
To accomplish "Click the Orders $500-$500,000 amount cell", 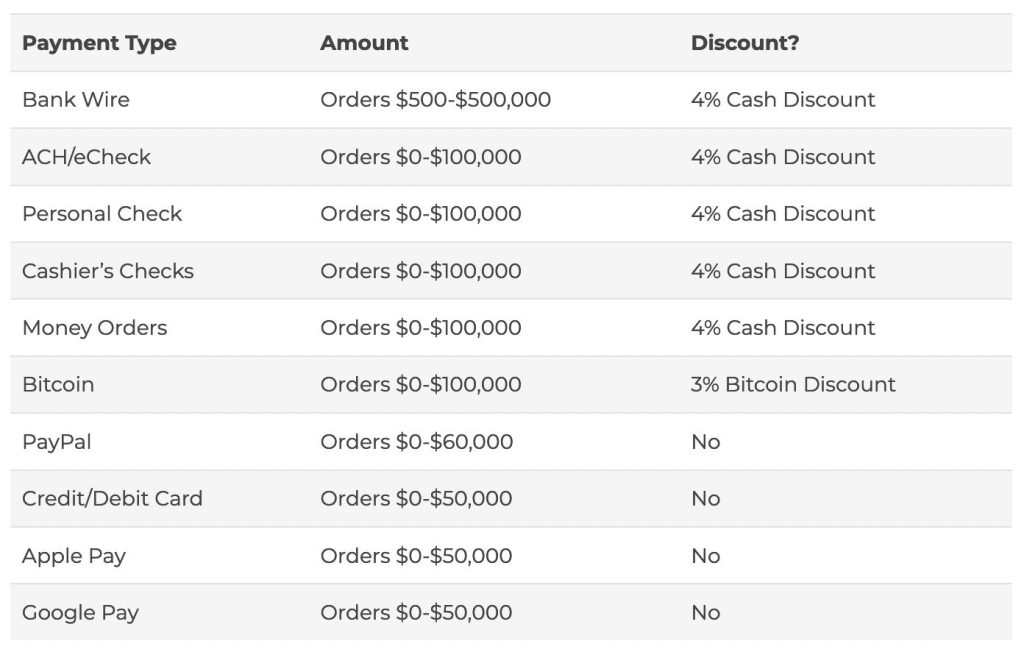I will [435, 100].
